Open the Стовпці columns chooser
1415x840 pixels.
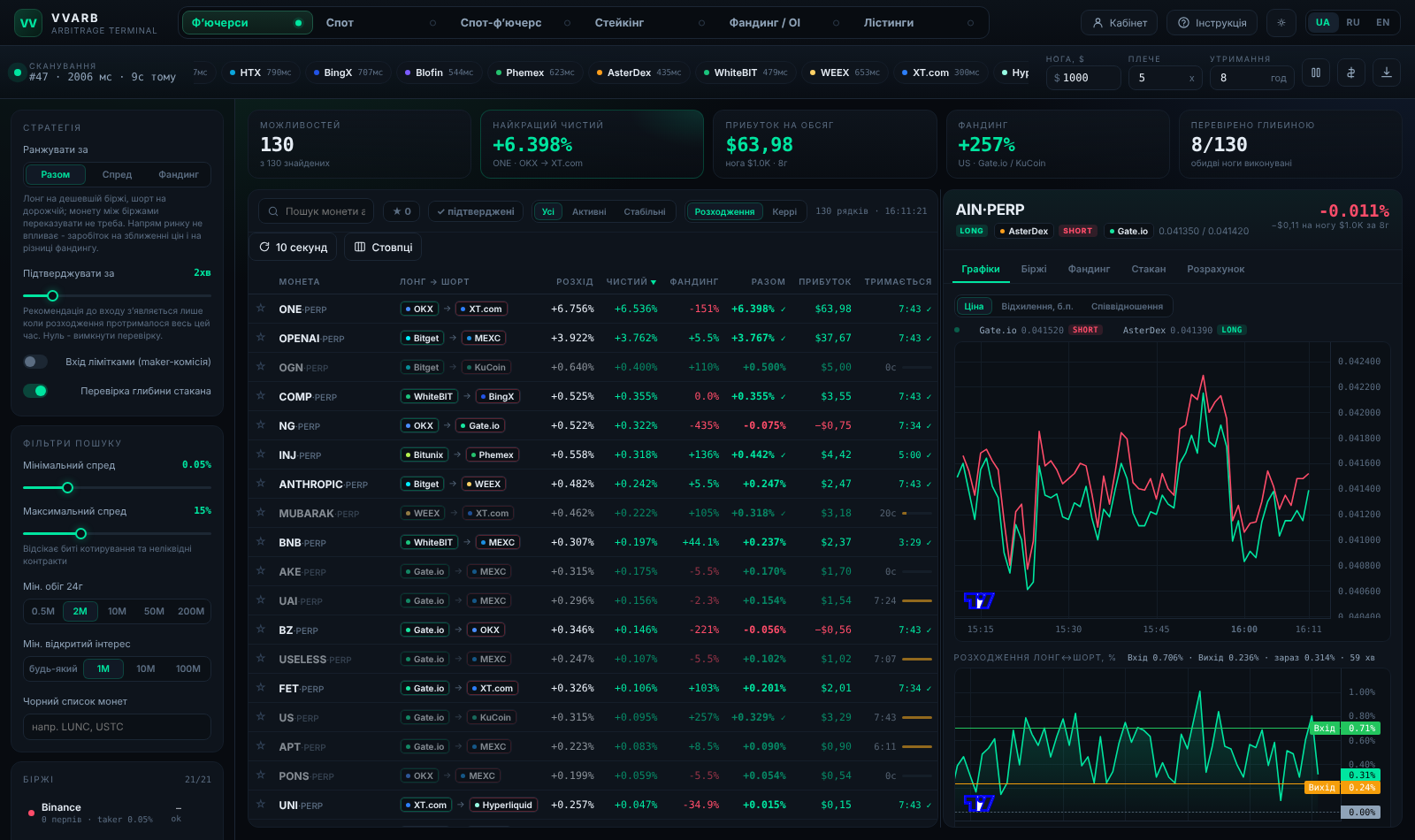coord(384,248)
